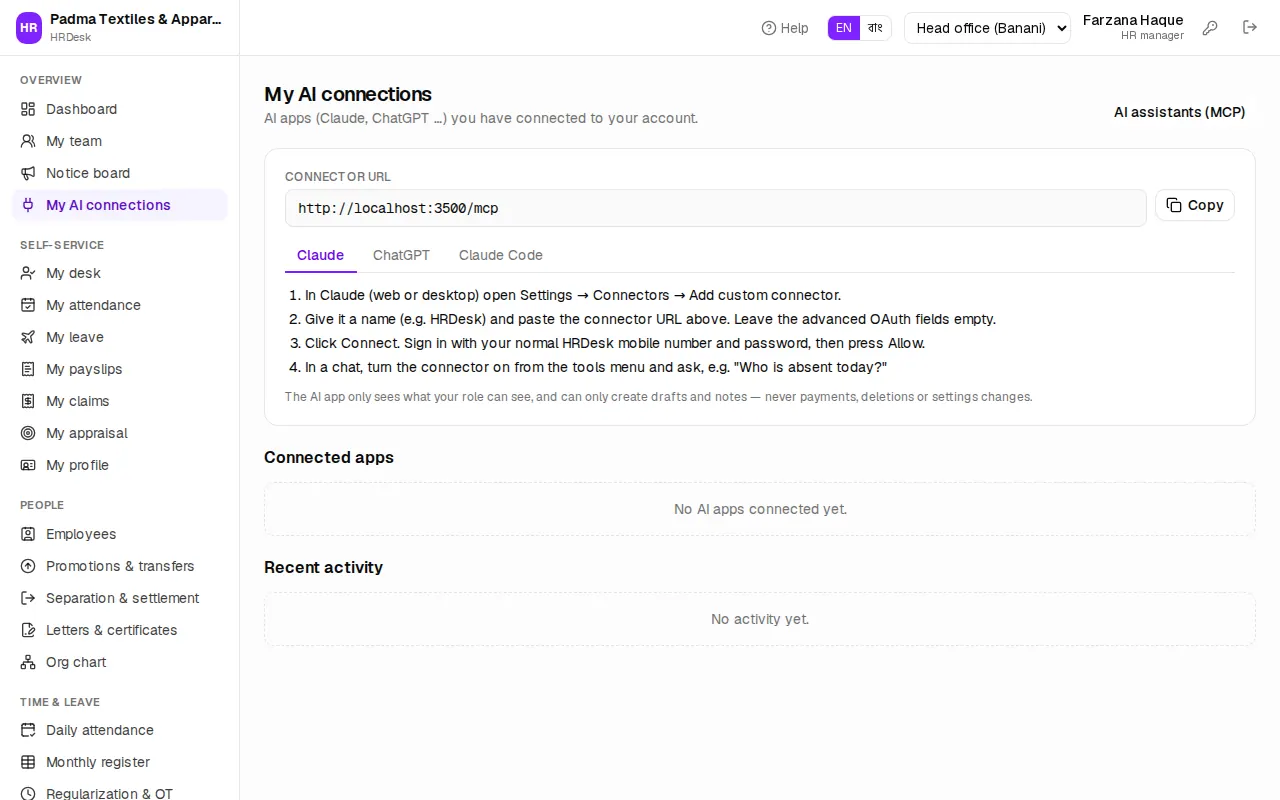The image size is (1280, 800).
Task: Open the Head office (Banani) dropdown
Action: point(987,28)
